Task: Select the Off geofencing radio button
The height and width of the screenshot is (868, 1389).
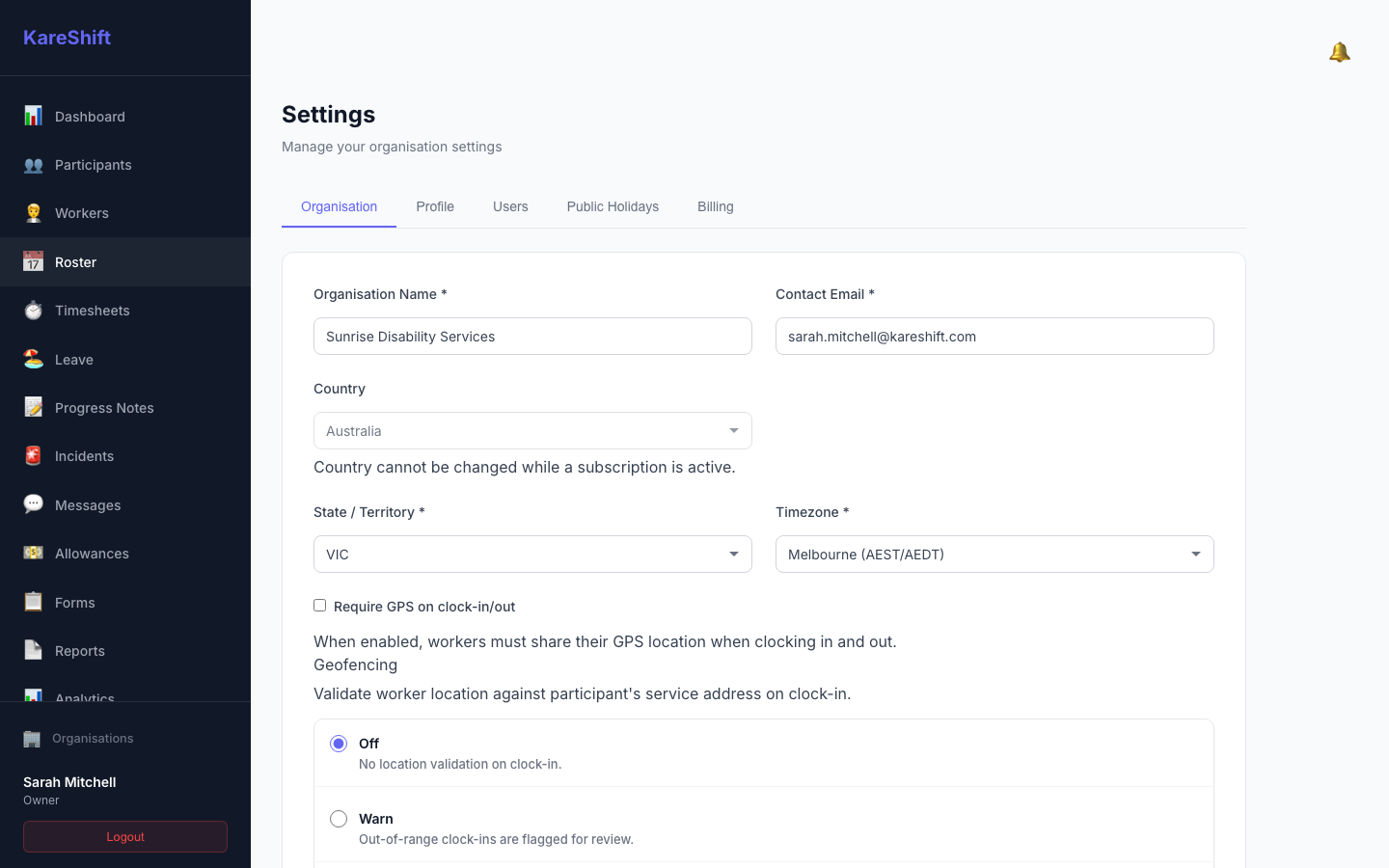Action: point(339,744)
